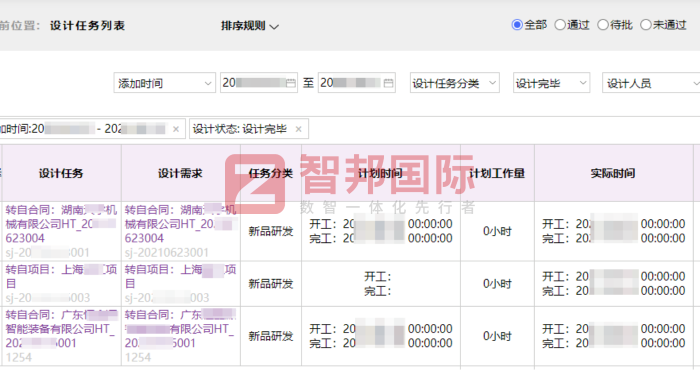Viewport: 700px width, 370px height.
Task: Open the 设计任务分类 dropdown
Action: click(x=454, y=83)
